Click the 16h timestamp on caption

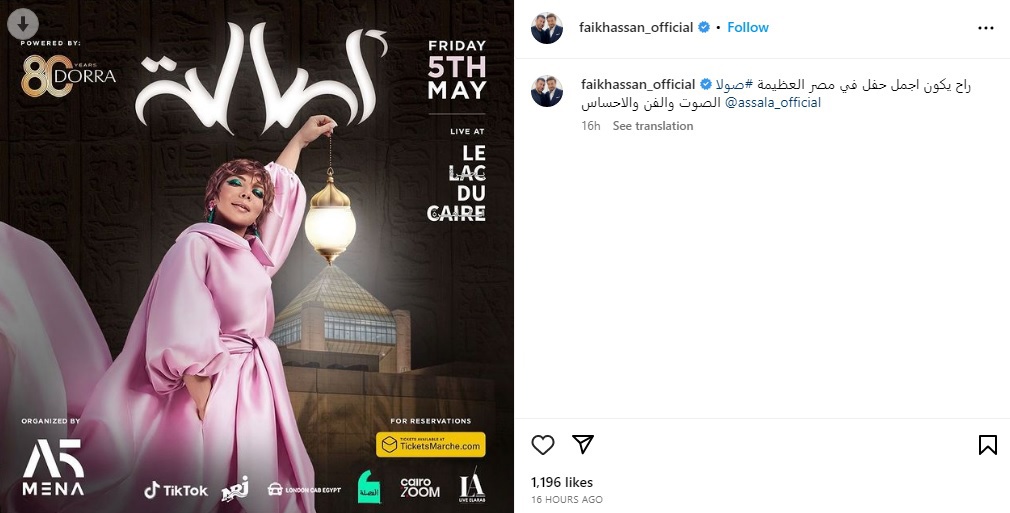[591, 126]
